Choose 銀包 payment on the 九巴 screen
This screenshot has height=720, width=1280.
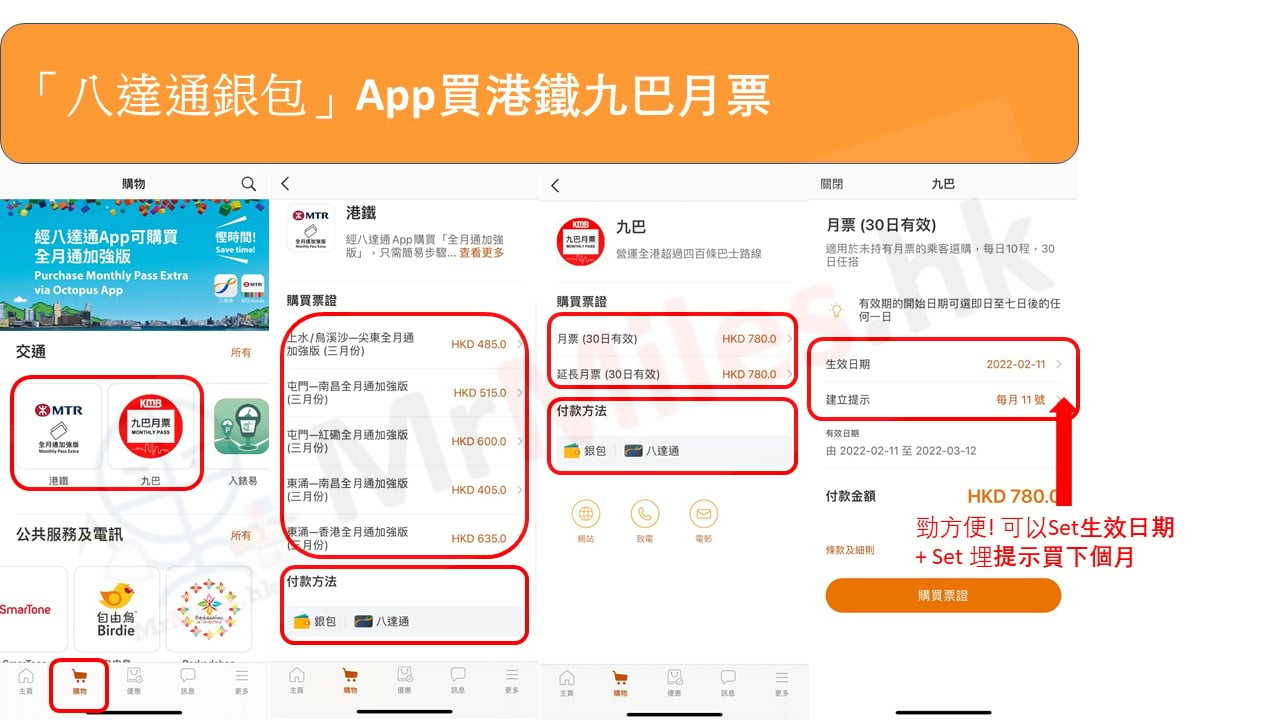(x=585, y=451)
